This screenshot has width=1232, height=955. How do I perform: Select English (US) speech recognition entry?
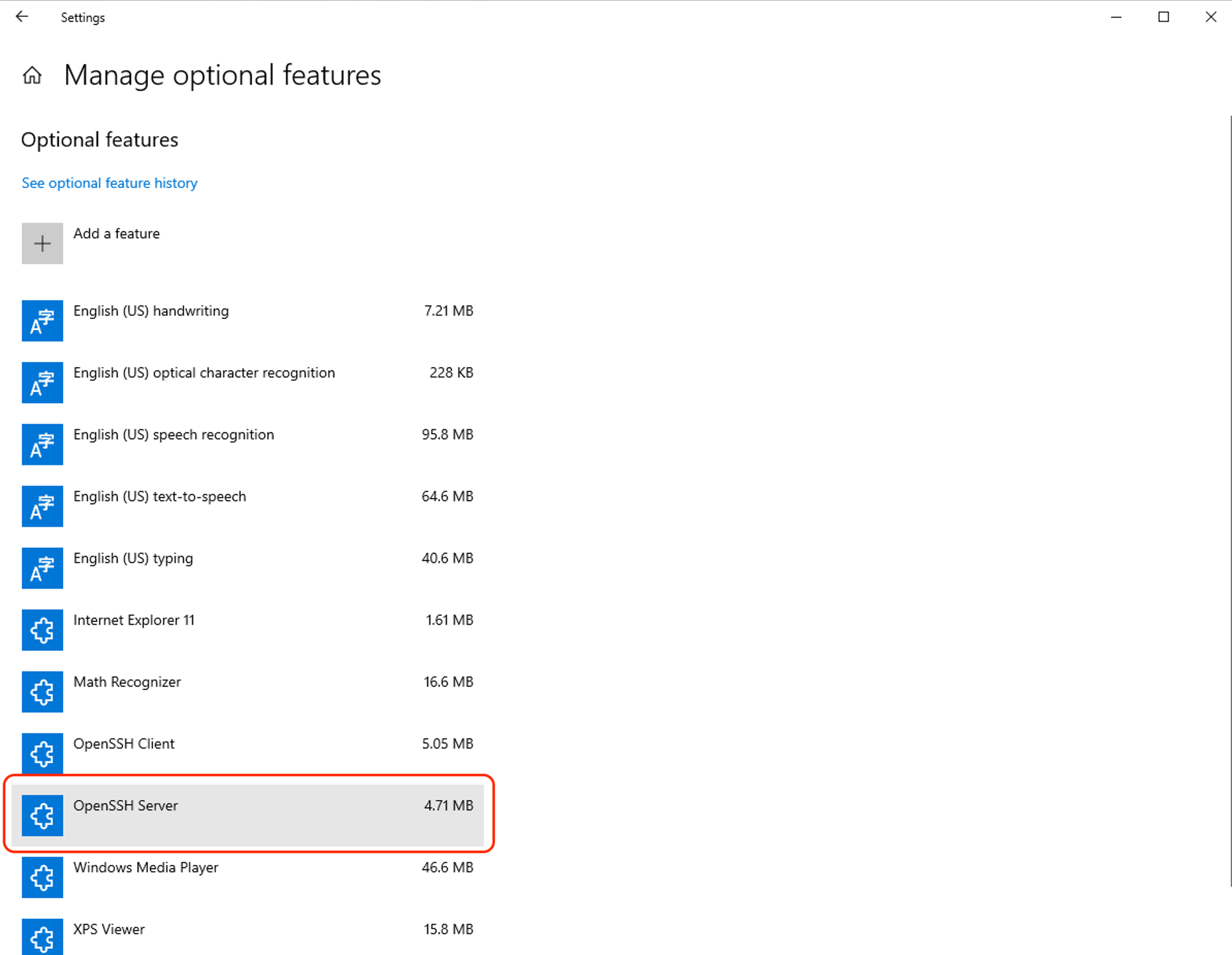pyautogui.click(x=248, y=444)
